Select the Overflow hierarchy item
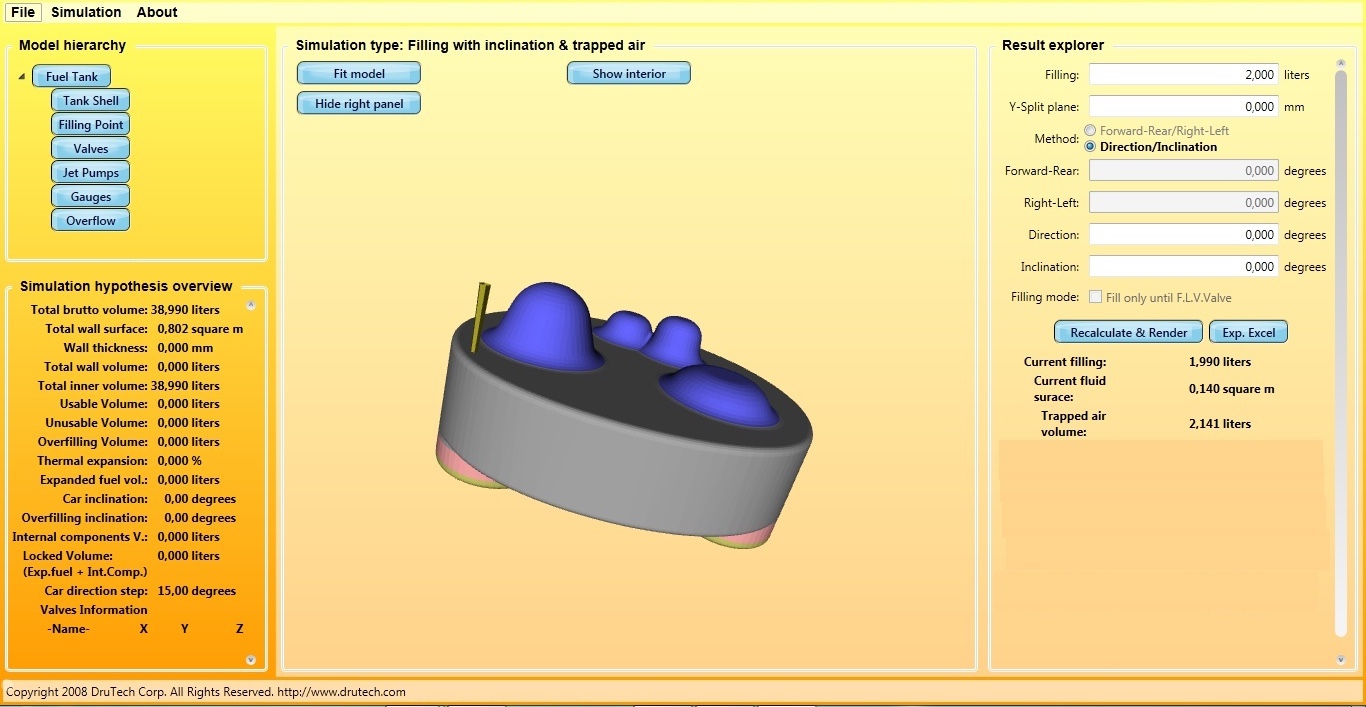Viewport: 1366px width, 707px height. 90,221
